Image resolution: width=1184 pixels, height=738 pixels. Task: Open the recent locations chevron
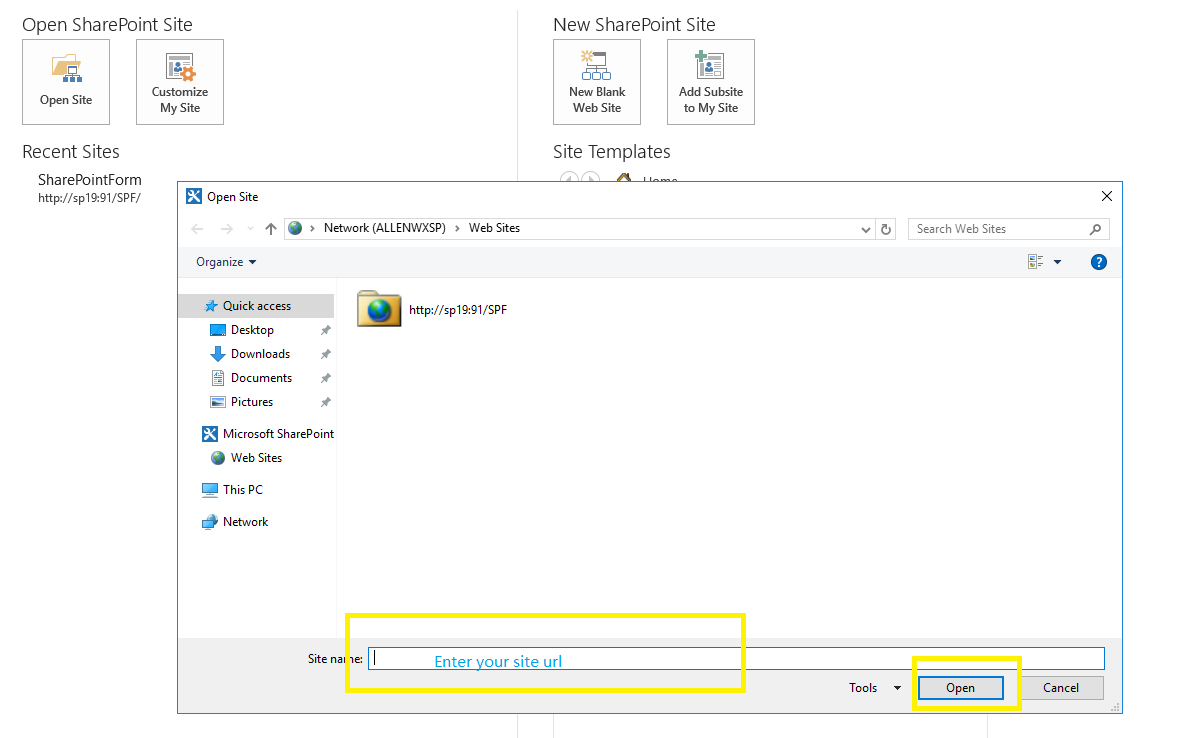click(x=251, y=229)
